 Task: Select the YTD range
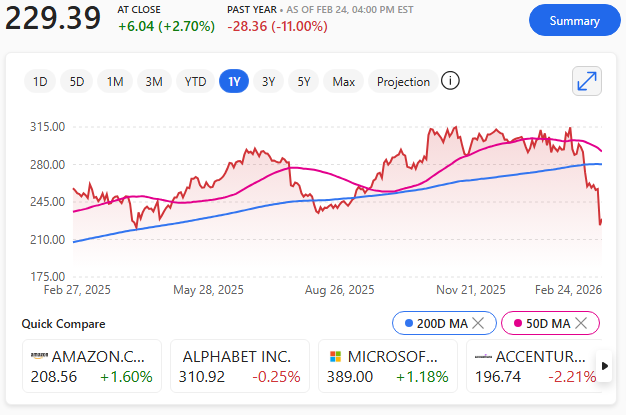(x=195, y=82)
